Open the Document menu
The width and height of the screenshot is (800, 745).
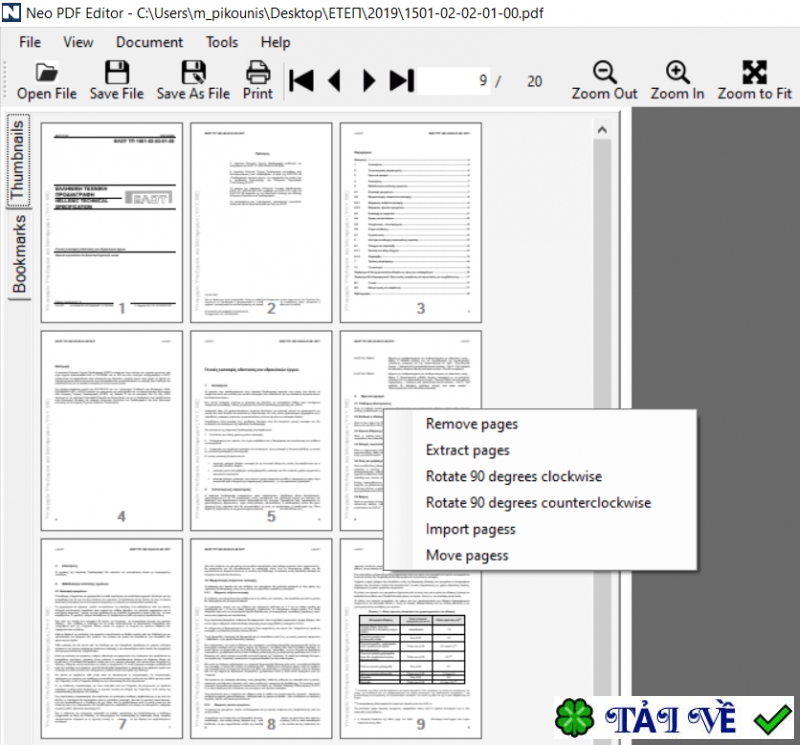149,42
